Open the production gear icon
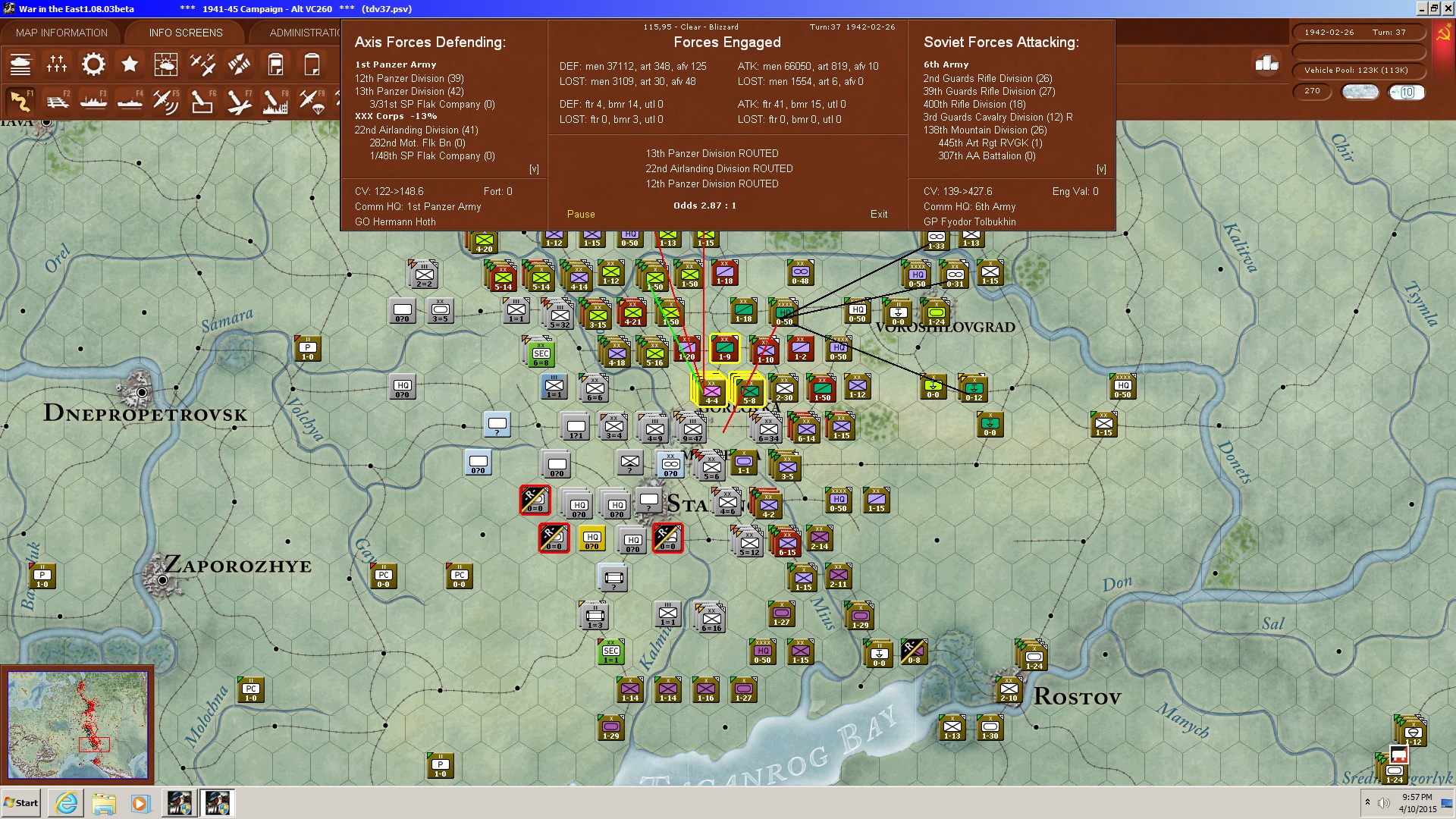 93,64
